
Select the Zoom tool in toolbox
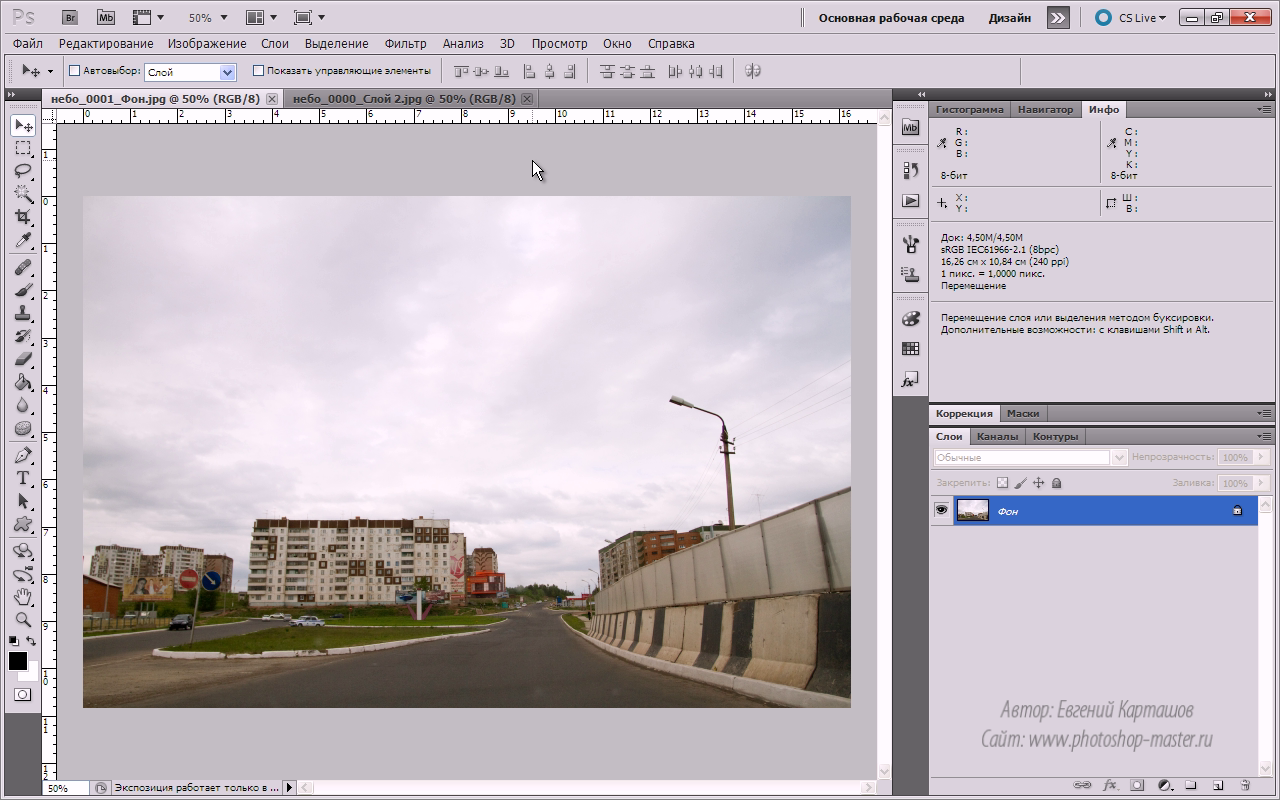22,620
